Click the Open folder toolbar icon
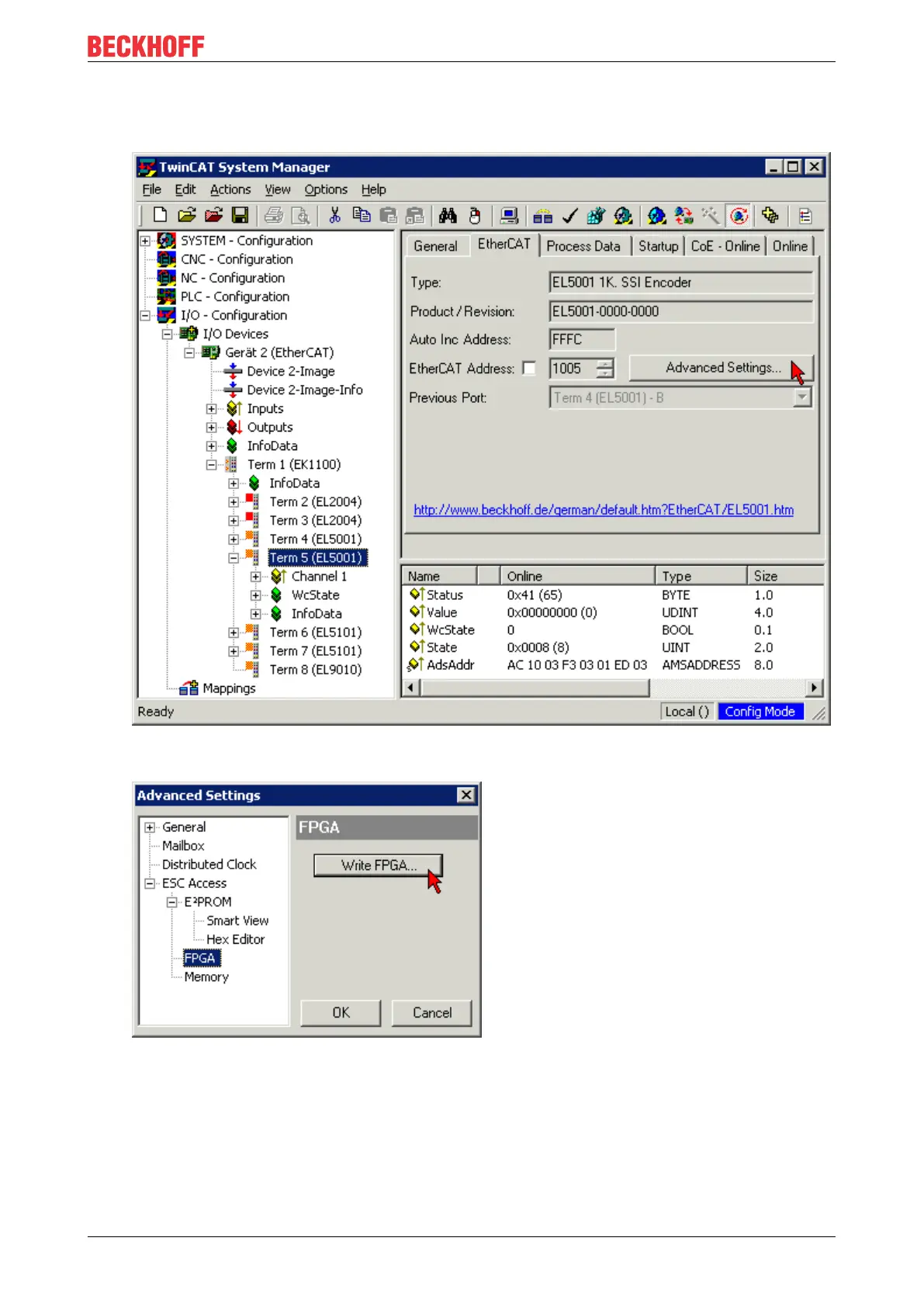924x1307 pixels. 187,216
